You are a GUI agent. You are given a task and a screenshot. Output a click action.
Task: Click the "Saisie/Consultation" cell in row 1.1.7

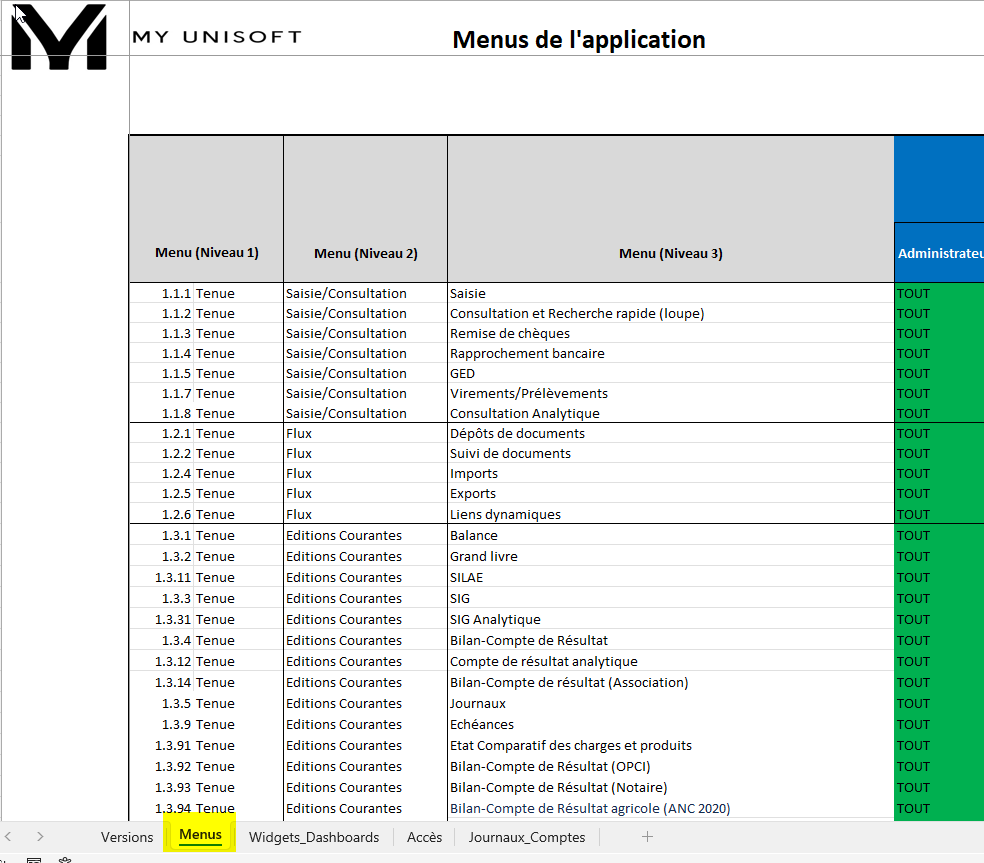pos(365,394)
